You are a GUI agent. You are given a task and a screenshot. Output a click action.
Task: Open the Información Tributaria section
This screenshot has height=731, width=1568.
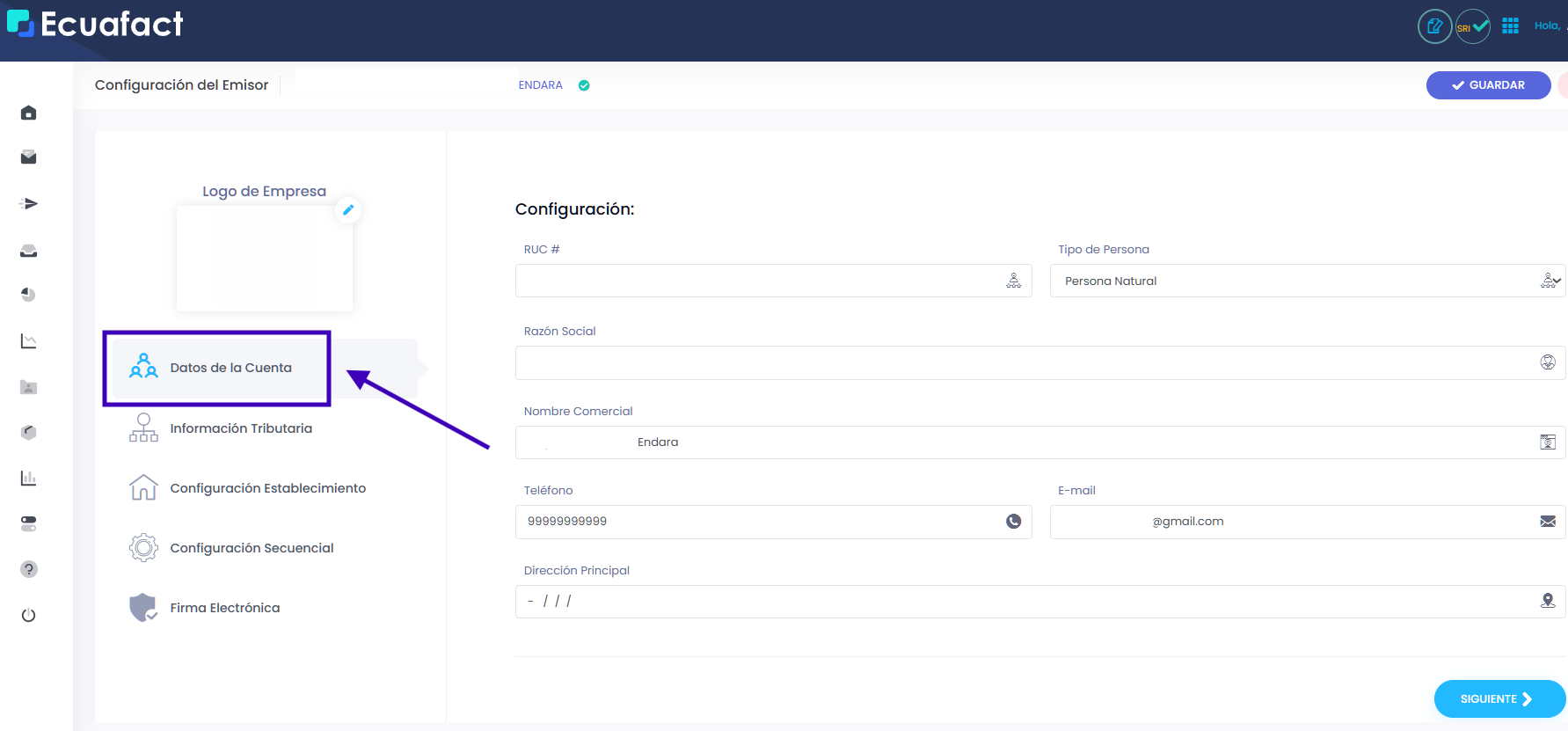point(240,428)
